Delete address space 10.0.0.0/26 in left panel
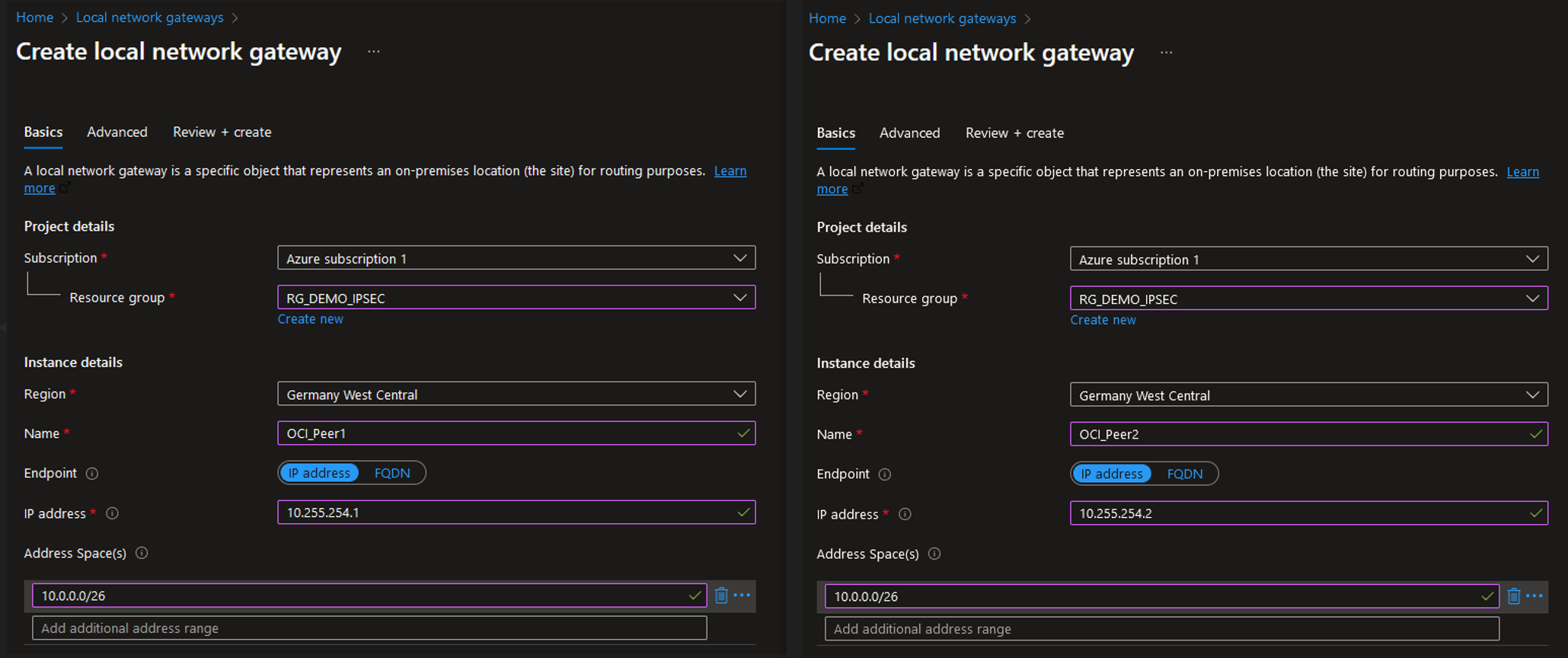 coord(721,596)
